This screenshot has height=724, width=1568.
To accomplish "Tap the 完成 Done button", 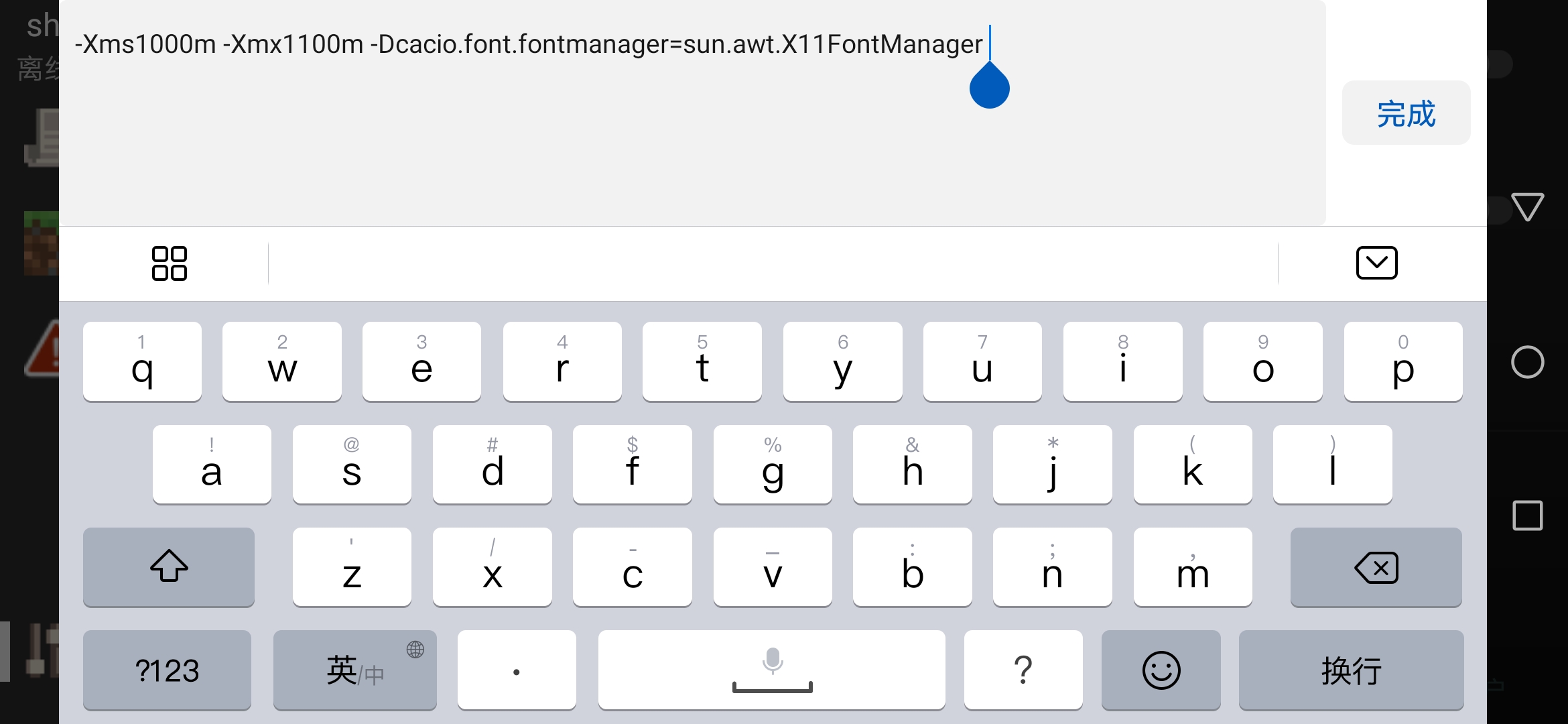I will click(x=1406, y=113).
